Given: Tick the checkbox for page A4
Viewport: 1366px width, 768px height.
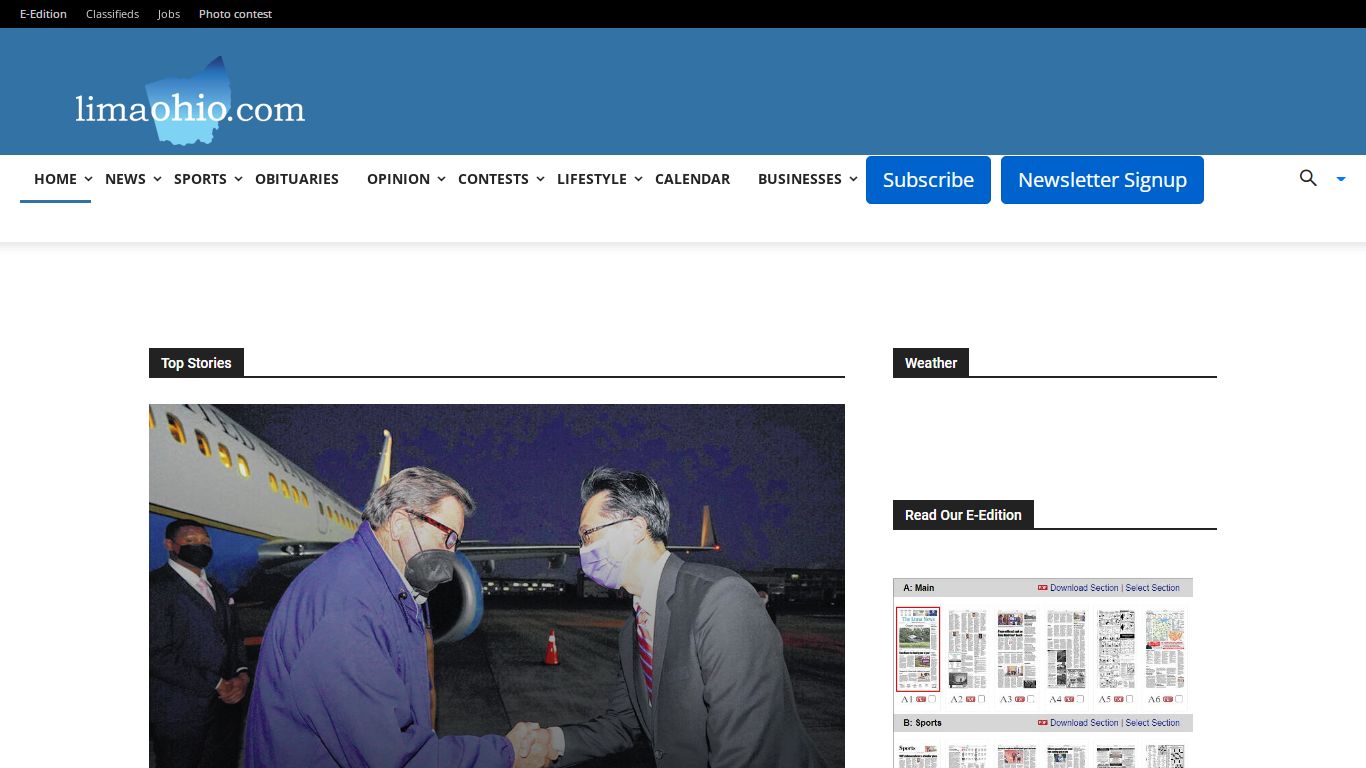Looking at the screenshot, I should pyautogui.click(x=1080, y=699).
